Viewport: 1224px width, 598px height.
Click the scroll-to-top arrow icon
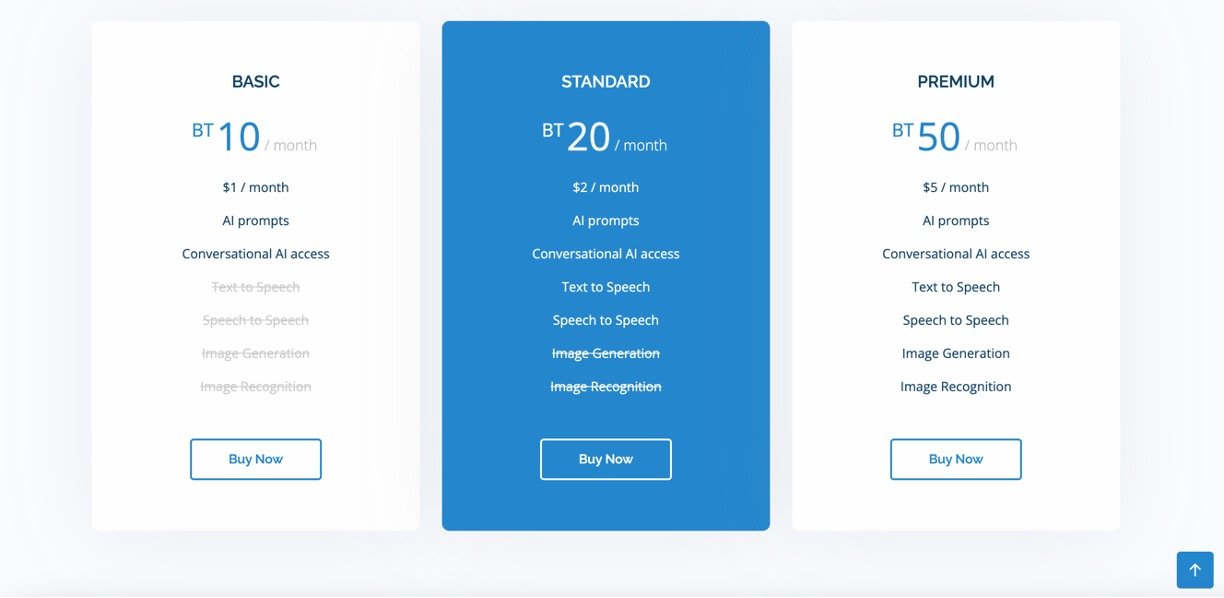[1195, 570]
